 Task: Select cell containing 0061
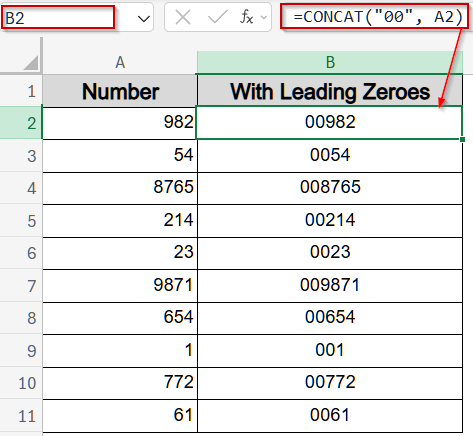pos(330,416)
